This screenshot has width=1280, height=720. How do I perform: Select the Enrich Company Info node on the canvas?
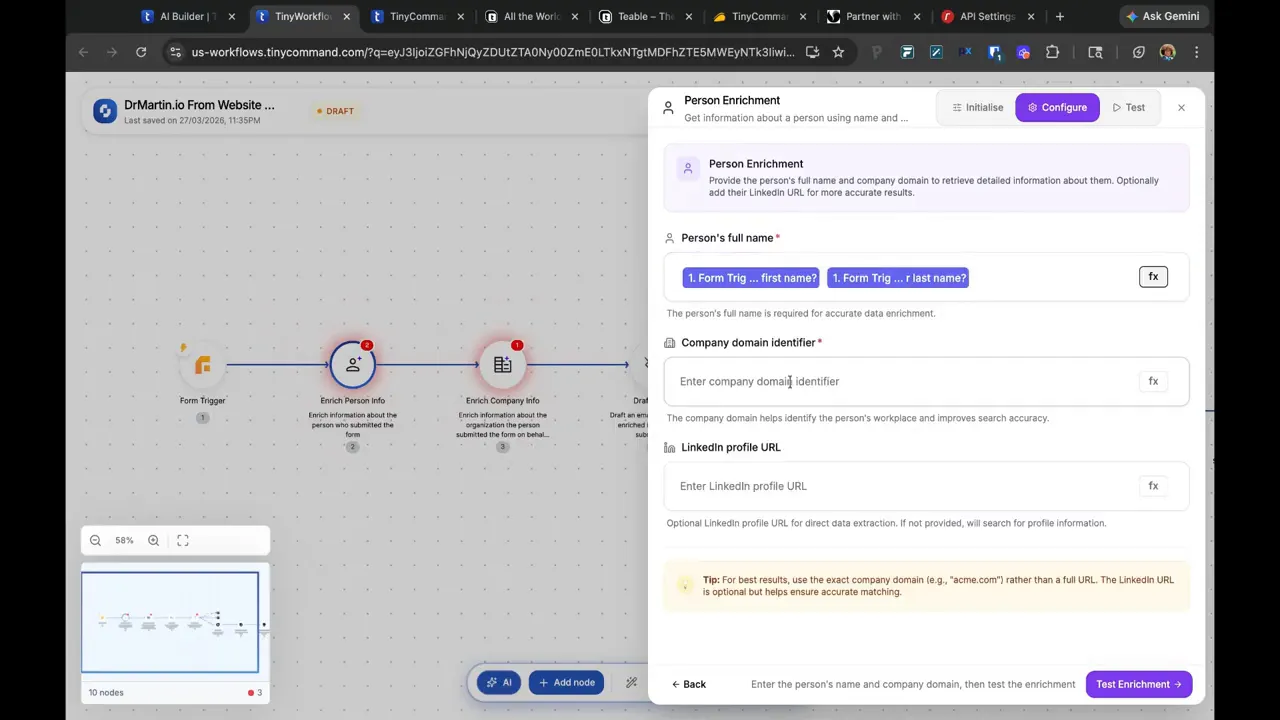coord(502,363)
